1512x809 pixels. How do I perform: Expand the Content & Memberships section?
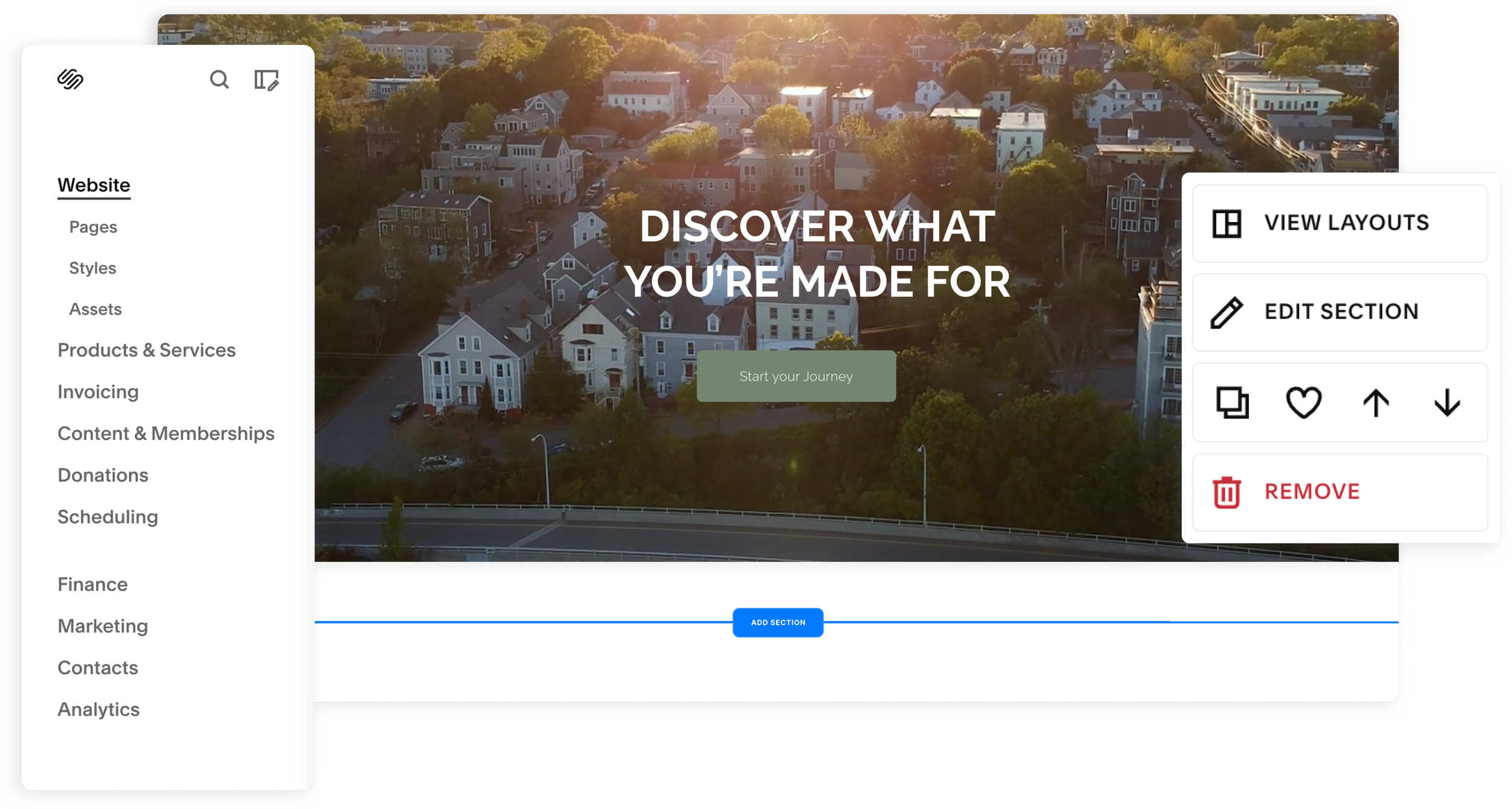coord(166,434)
